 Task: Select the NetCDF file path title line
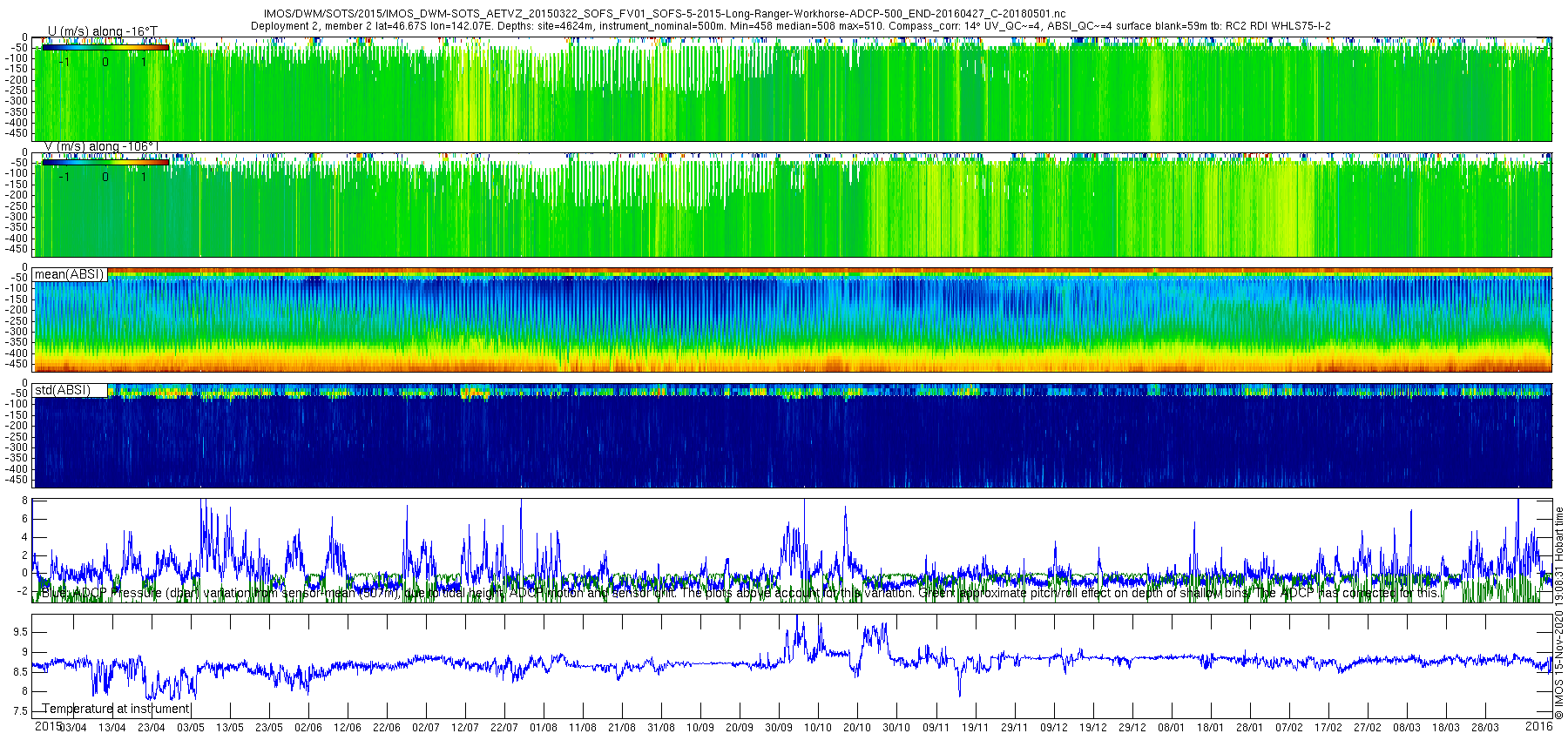[x=665, y=15]
